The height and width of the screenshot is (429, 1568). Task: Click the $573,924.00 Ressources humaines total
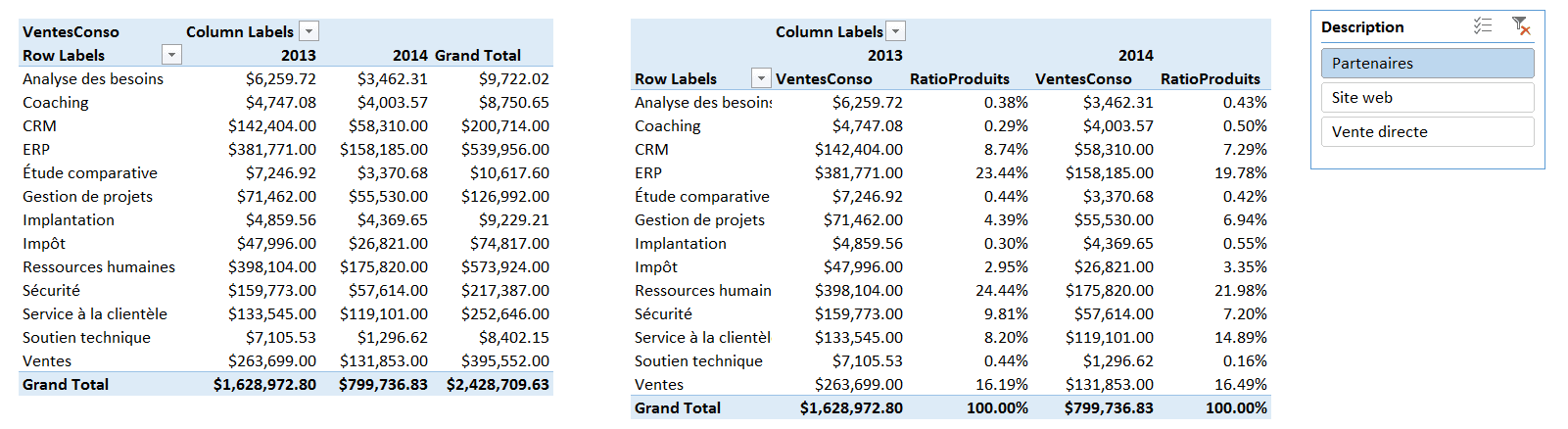[x=504, y=266]
